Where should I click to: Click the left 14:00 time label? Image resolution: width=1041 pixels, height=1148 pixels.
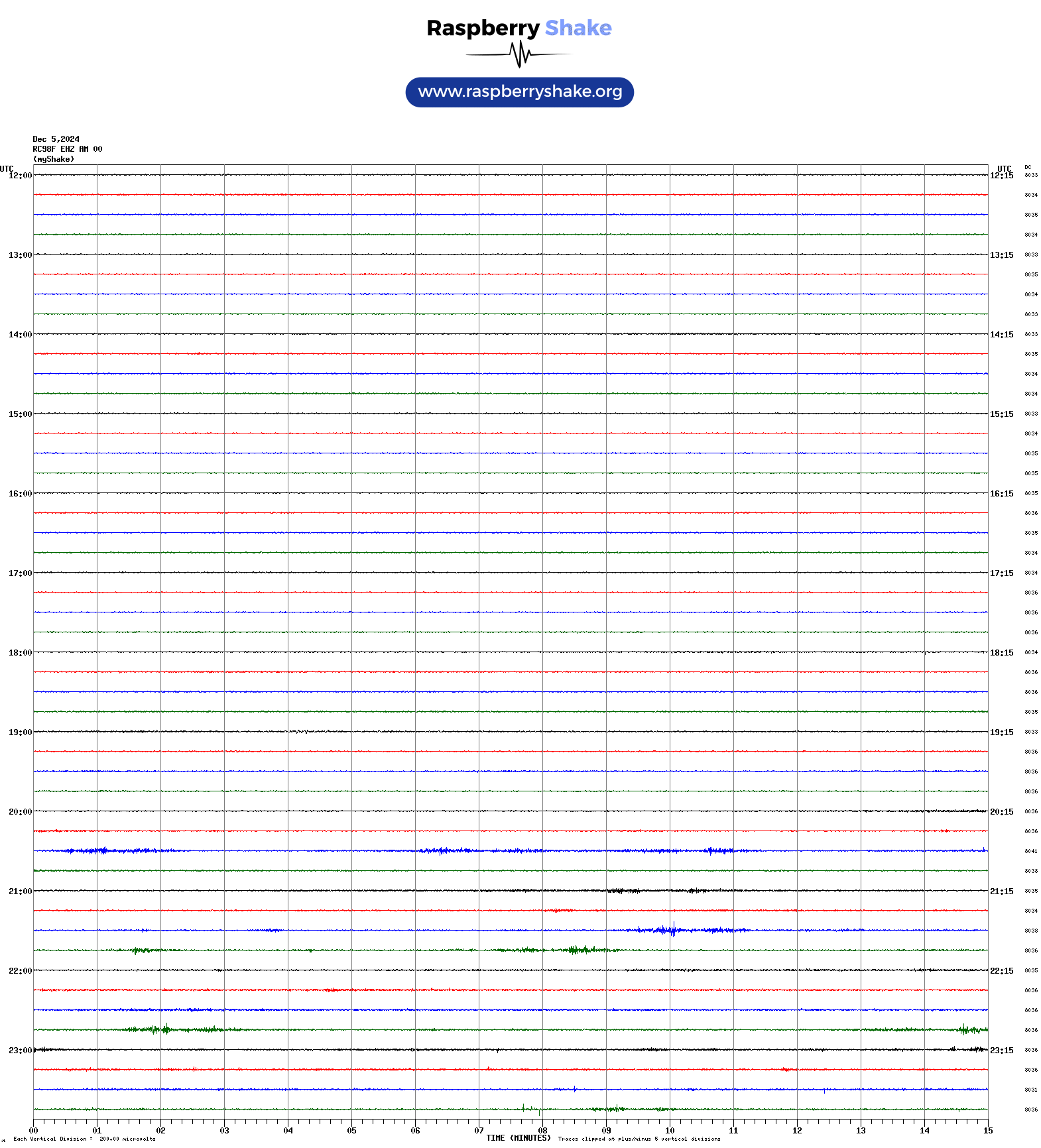(x=20, y=335)
